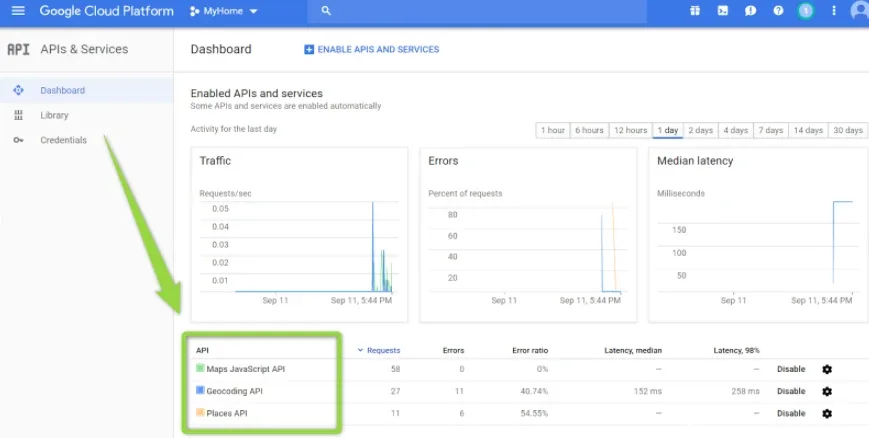Click the 40.74% error ratio value
The width and height of the screenshot is (869, 438).
tap(534, 391)
